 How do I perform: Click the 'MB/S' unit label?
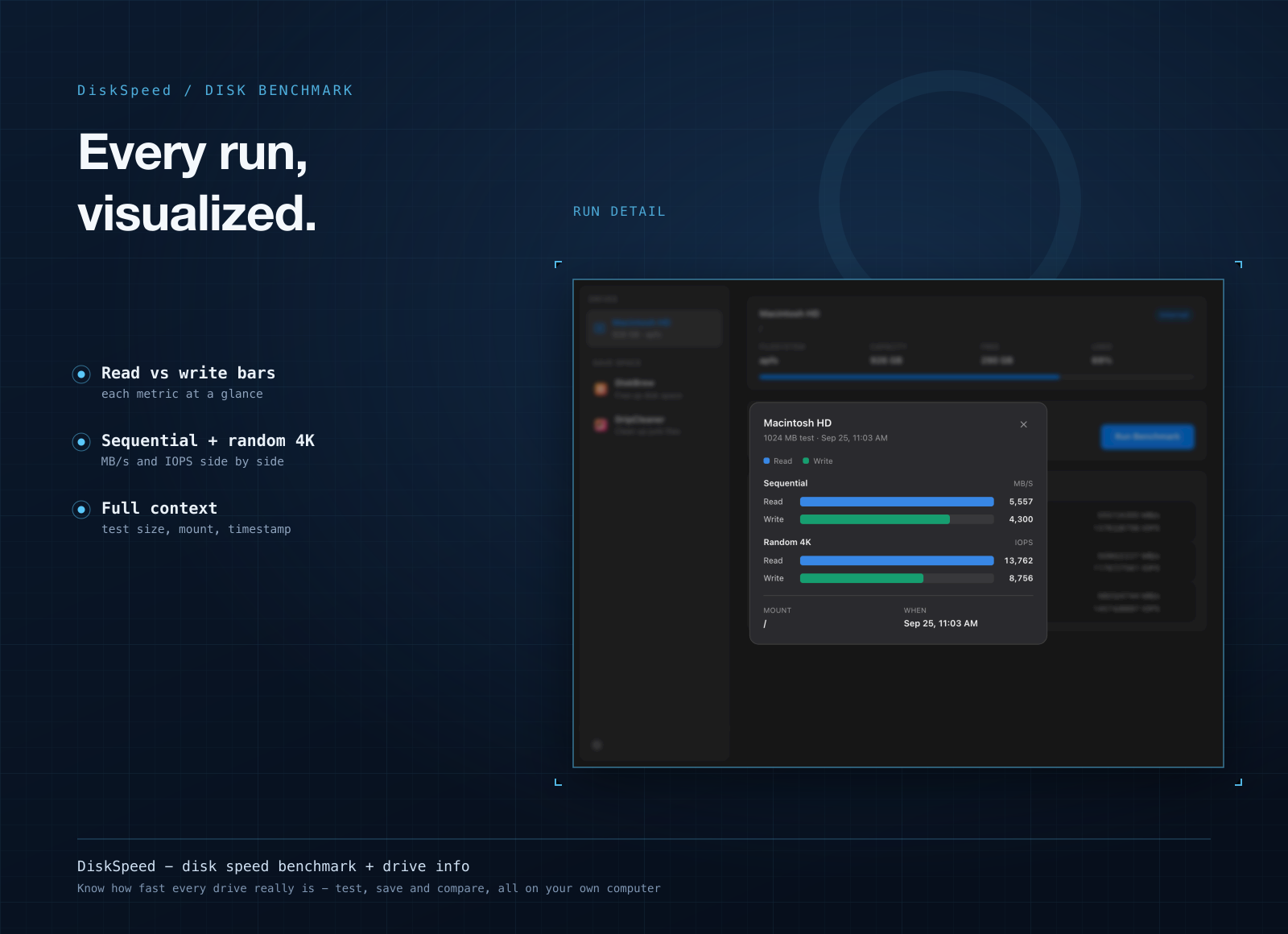[x=1023, y=484]
